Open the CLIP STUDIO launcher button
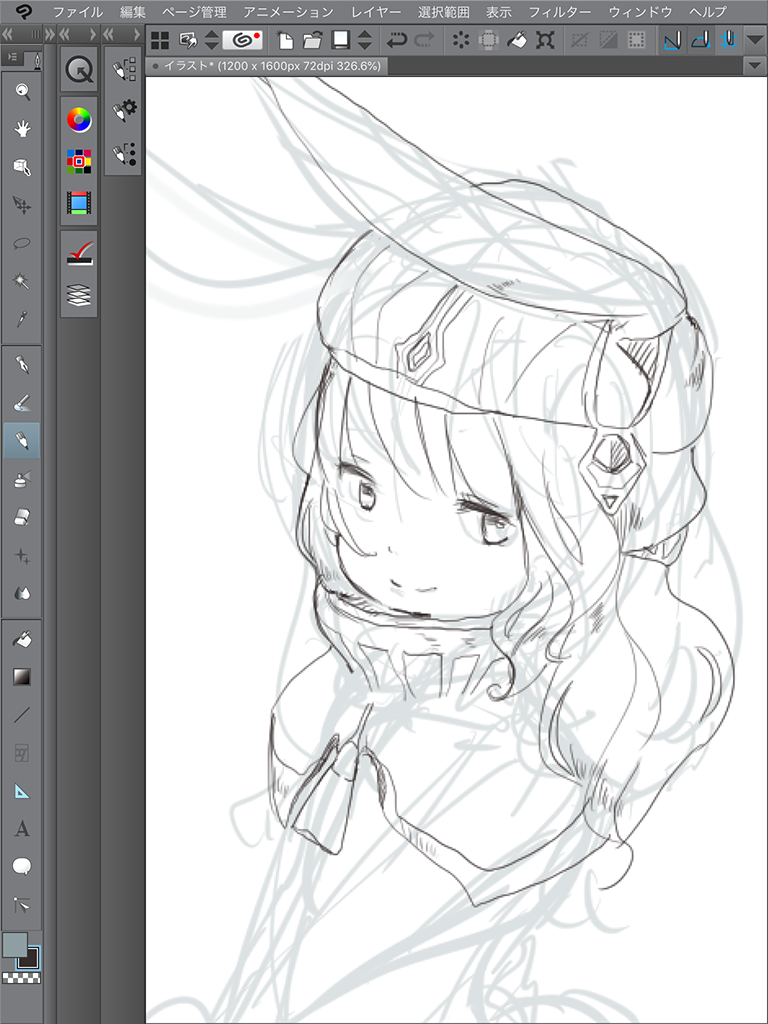This screenshot has width=768, height=1024. tap(242, 40)
